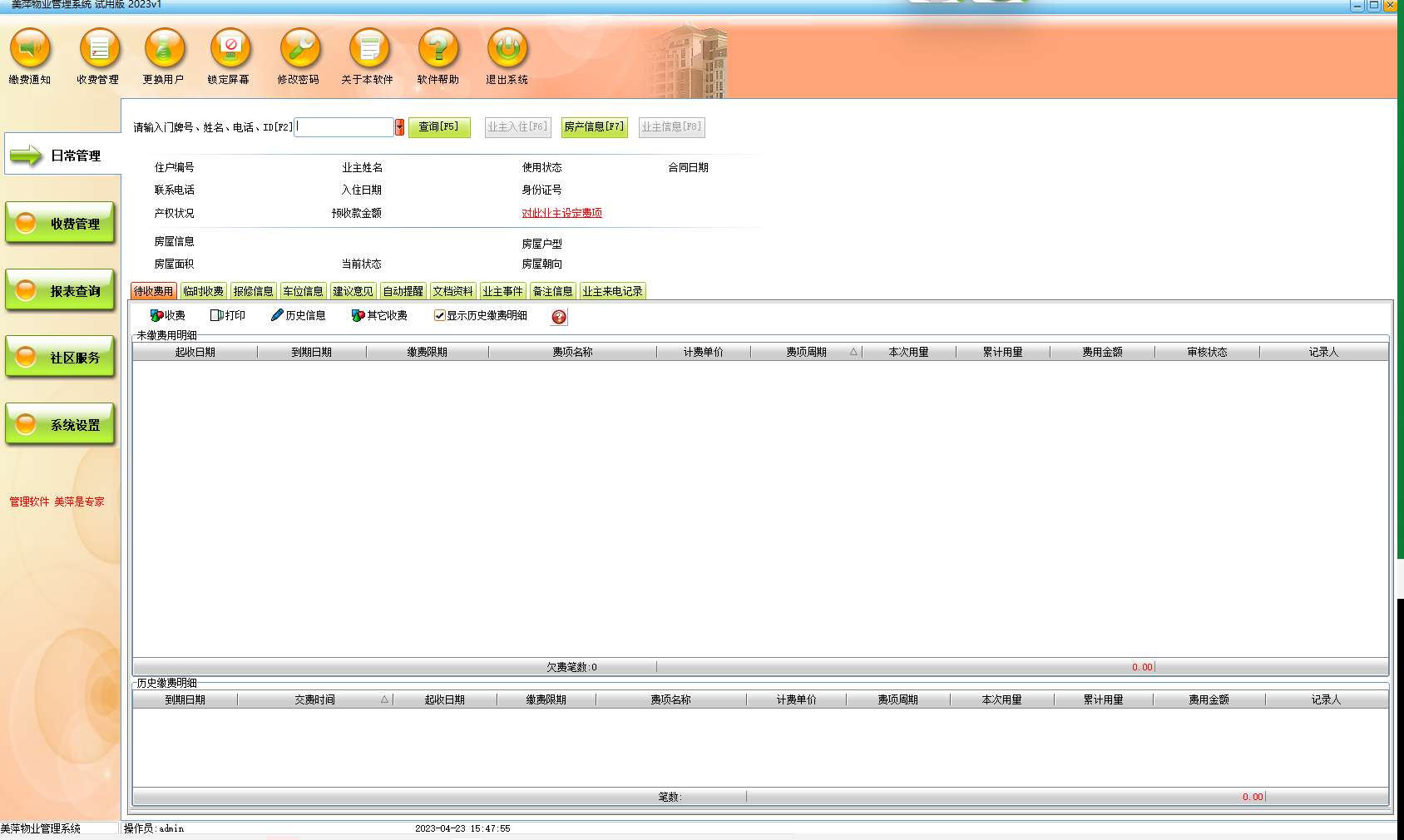This screenshot has height=840, width=1404.
Task: Open 关于本软件 about icon
Action: coord(368,50)
